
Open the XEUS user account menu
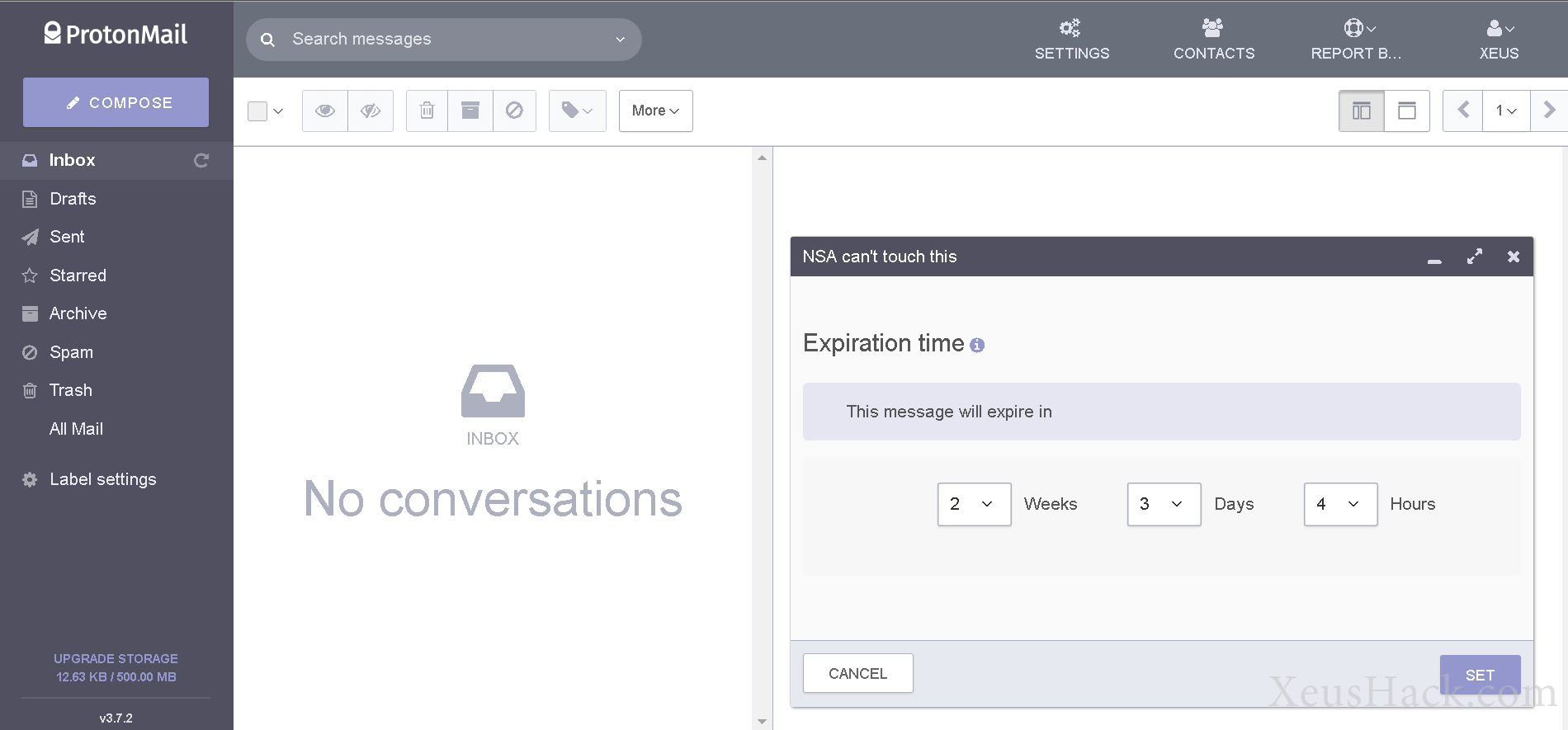[1499, 40]
